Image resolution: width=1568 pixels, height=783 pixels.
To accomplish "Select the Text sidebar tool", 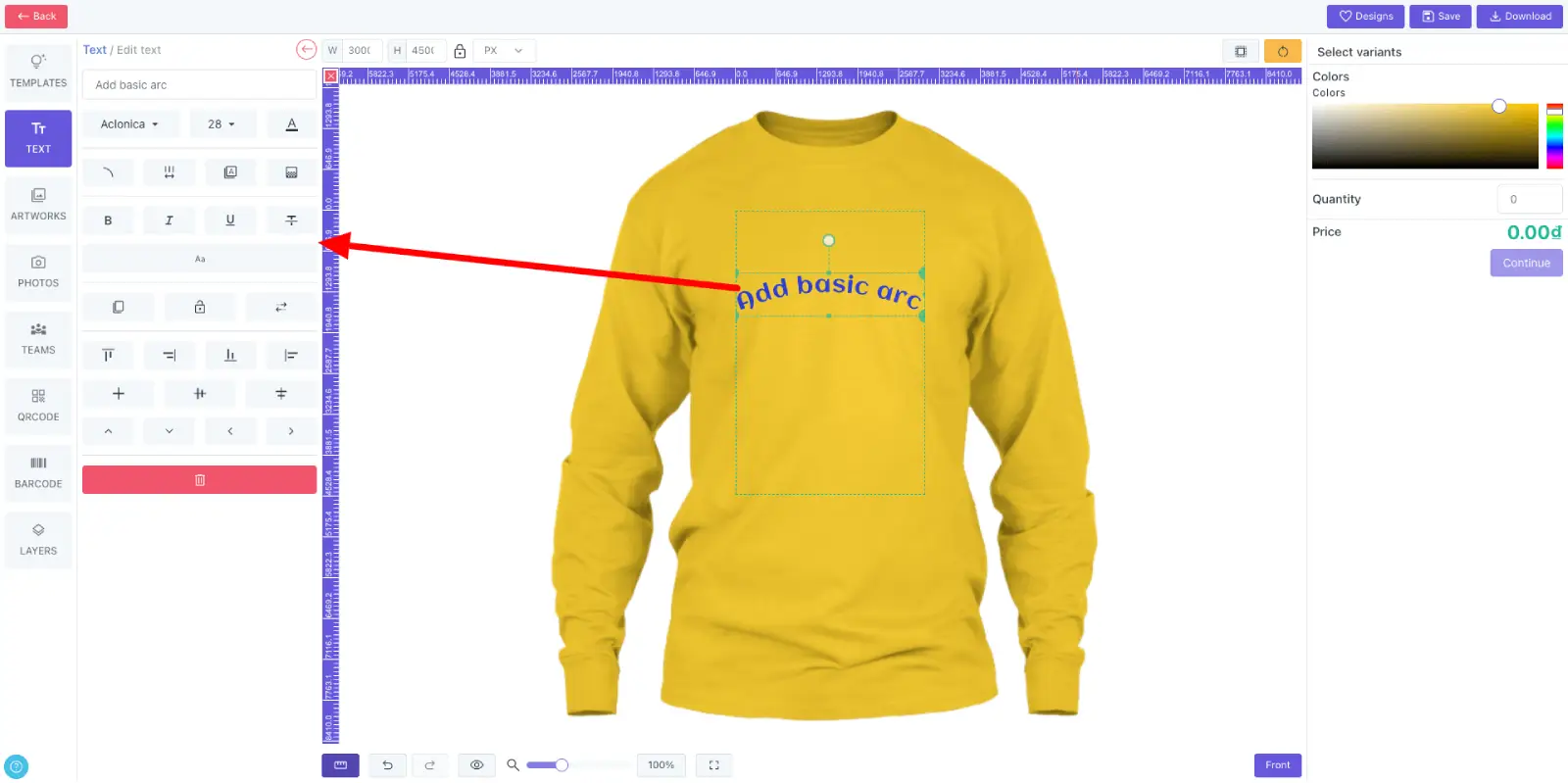I will 38,137.
